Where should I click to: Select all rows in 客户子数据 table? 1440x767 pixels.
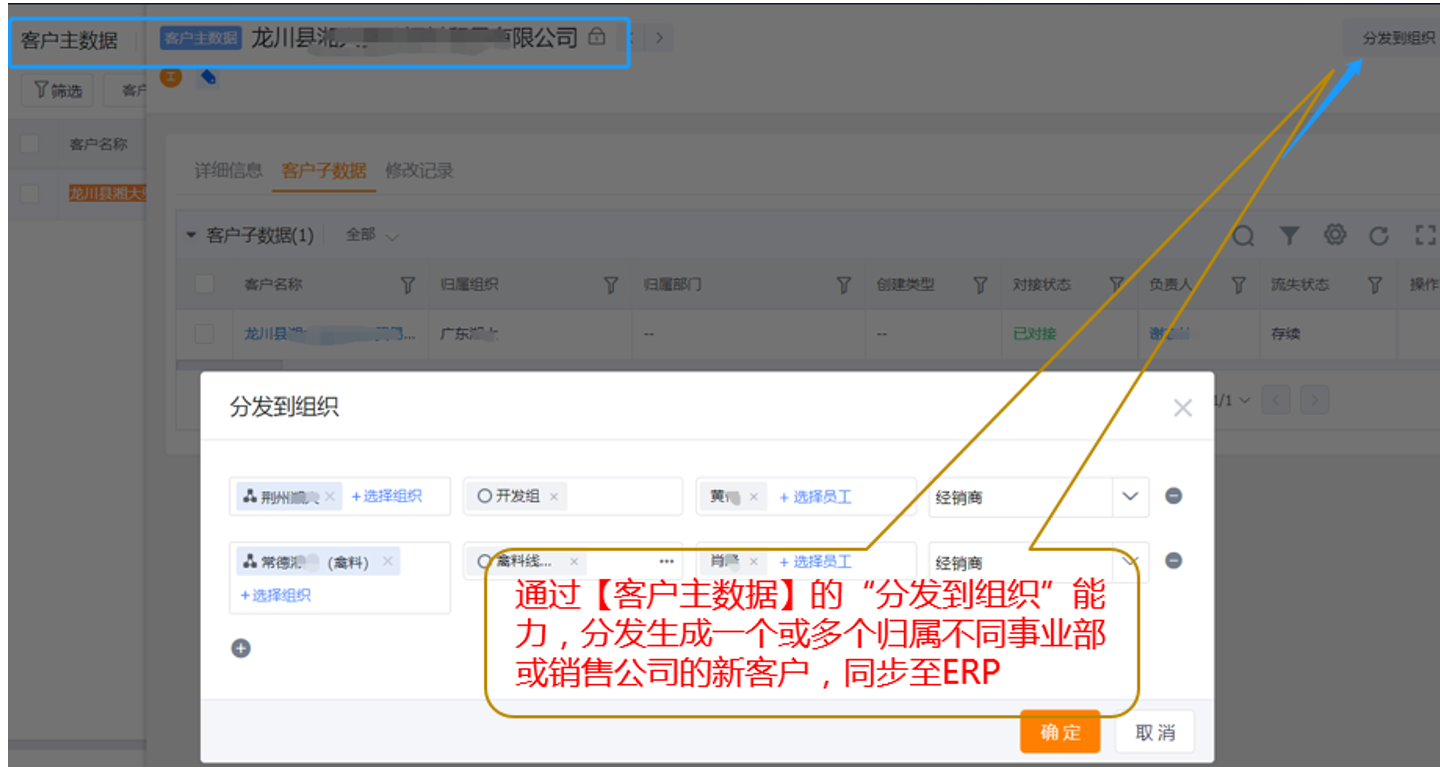[x=204, y=284]
